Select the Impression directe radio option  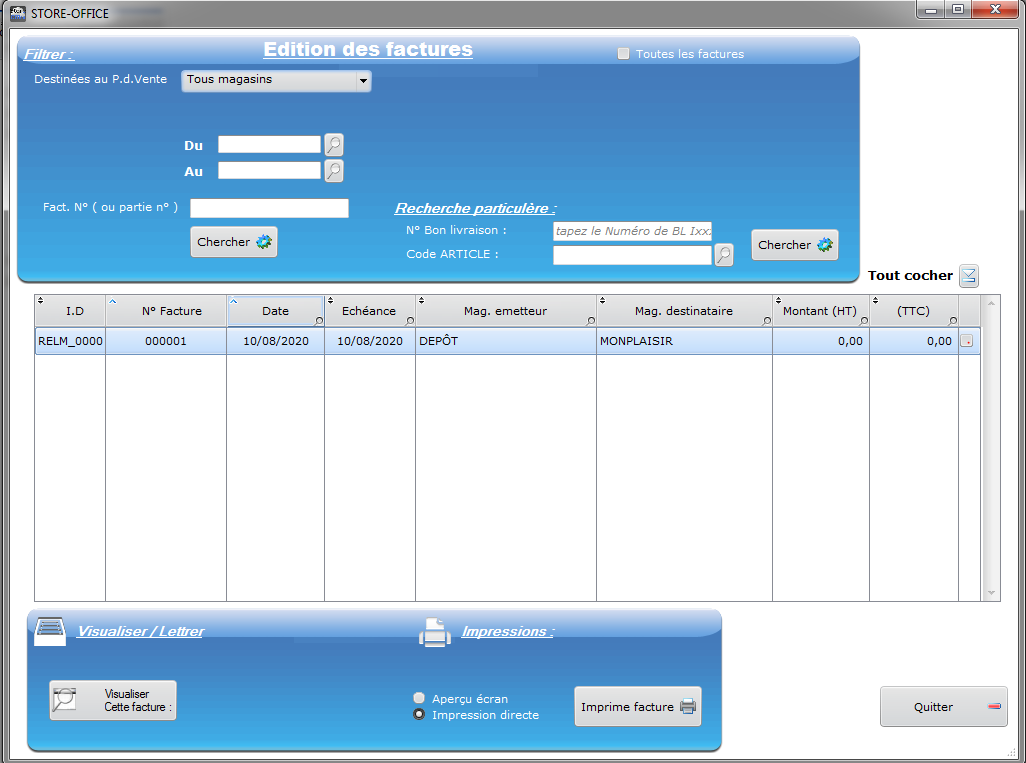coord(420,715)
